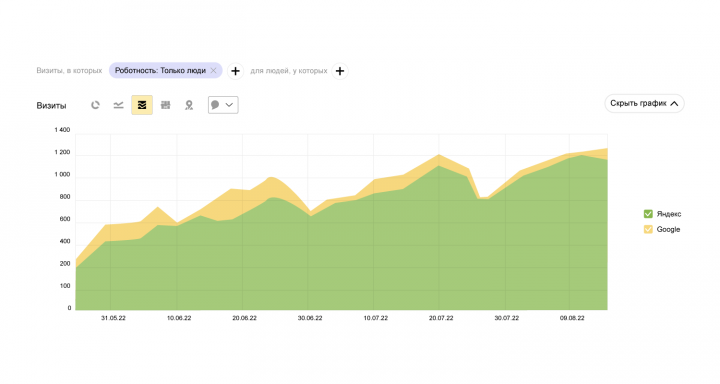
Task: Add a visit condition with plus button
Action: coord(235,71)
